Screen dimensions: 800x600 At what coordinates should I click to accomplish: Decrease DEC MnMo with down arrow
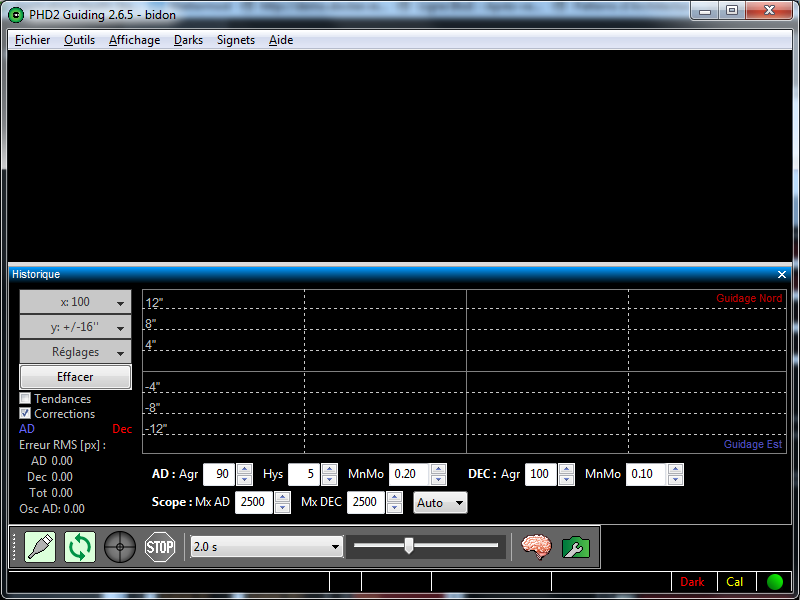click(x=676, y=480)
